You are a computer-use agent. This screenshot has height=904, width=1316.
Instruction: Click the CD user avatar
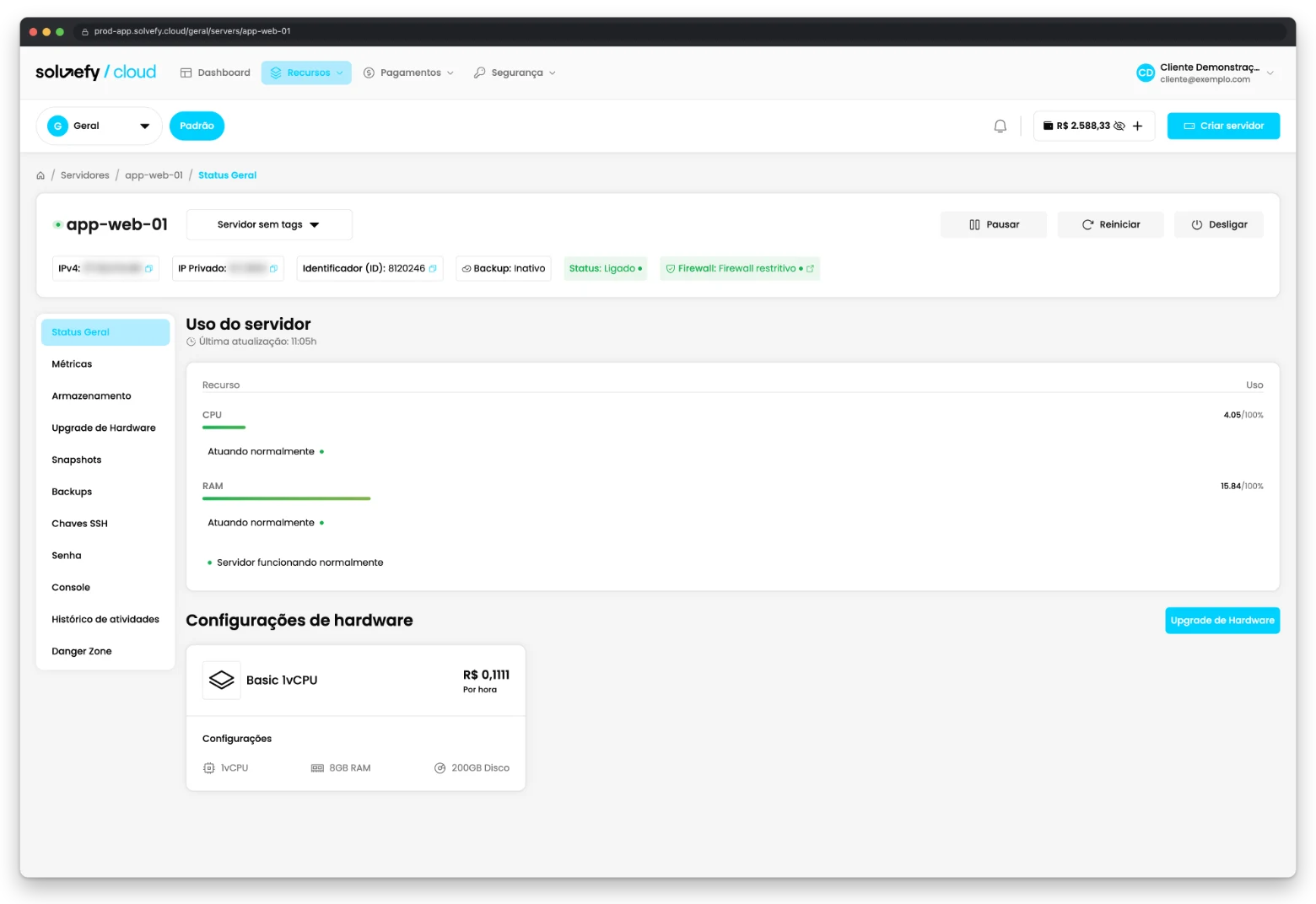[1145, 73]
